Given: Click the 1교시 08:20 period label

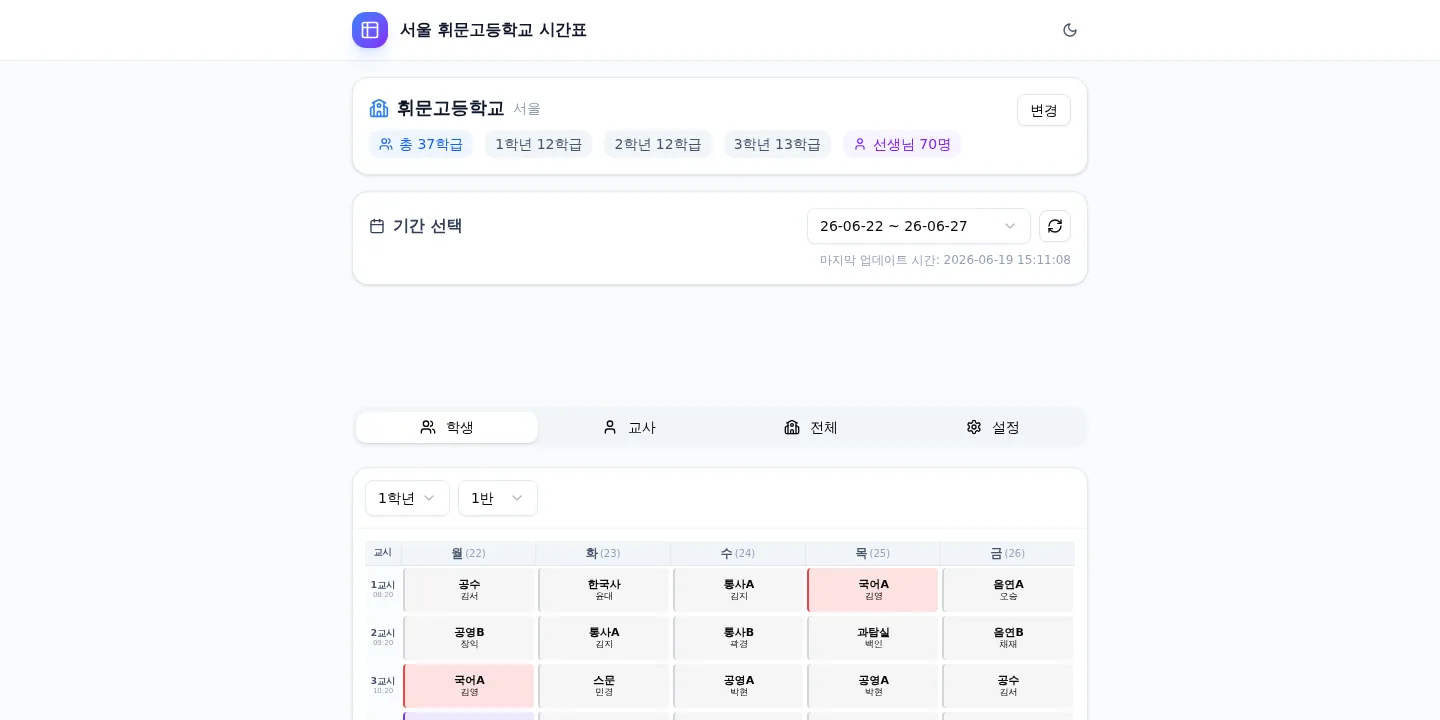Looking at the screenshot, I should tap(383, 589).
